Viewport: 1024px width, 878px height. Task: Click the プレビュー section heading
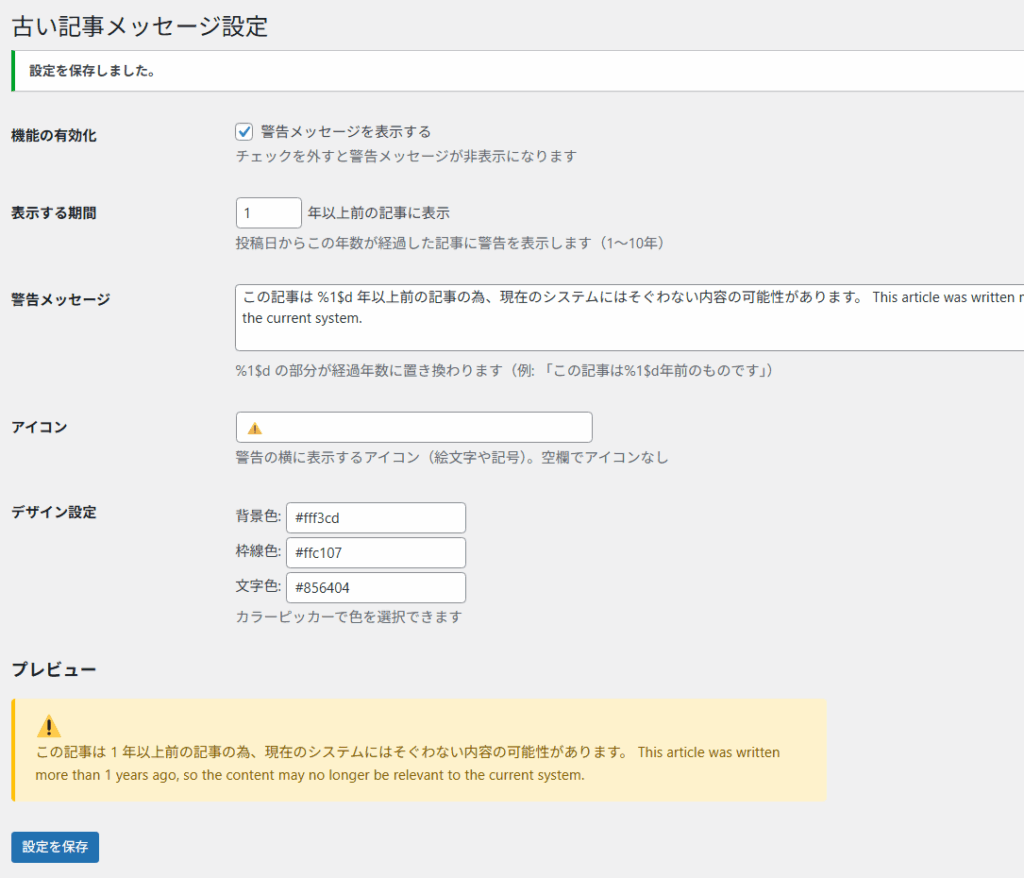[x=54, y=669]
